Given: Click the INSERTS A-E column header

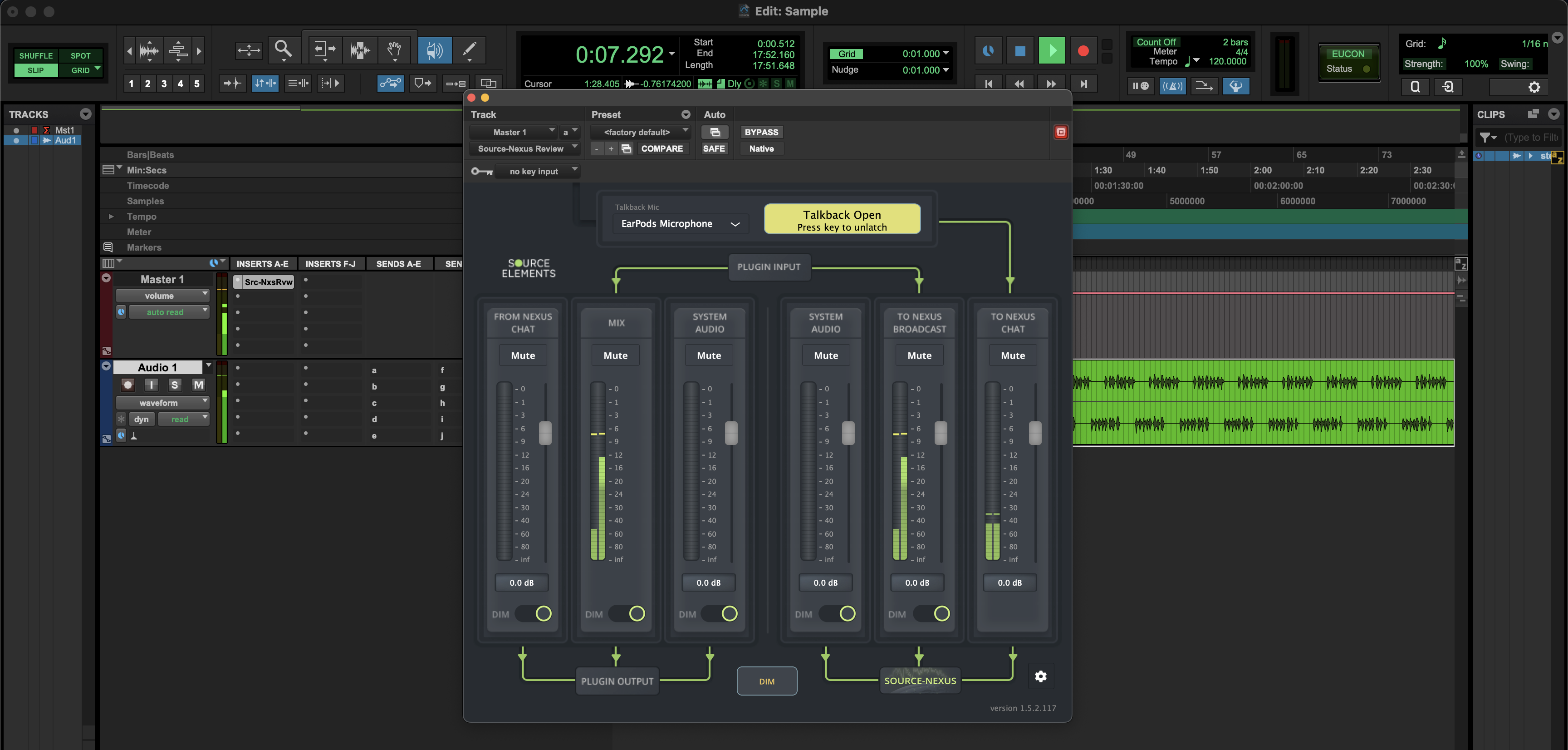Looking at the screenshot, I should (262, 264).
